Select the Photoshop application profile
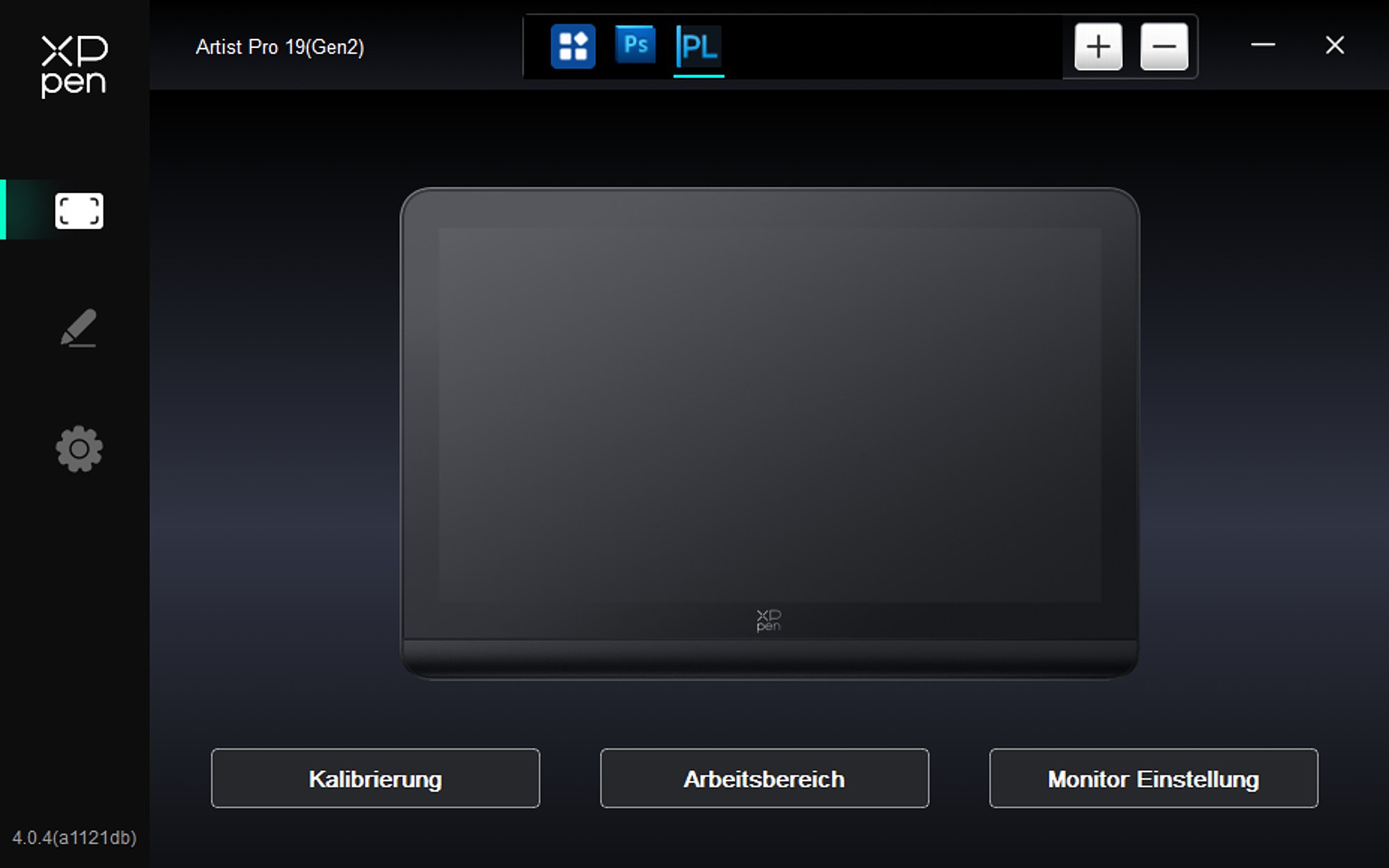Image resolution: width=1389 pixels, height=868 pixels. (x=635, y=45)
